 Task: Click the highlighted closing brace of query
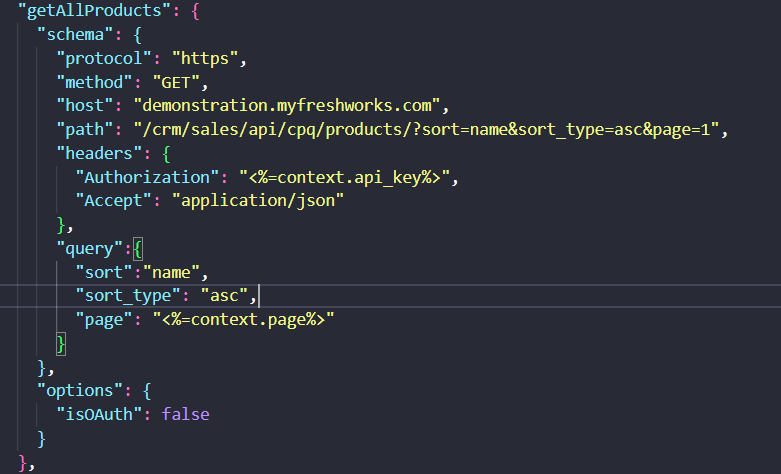point(61,344)
